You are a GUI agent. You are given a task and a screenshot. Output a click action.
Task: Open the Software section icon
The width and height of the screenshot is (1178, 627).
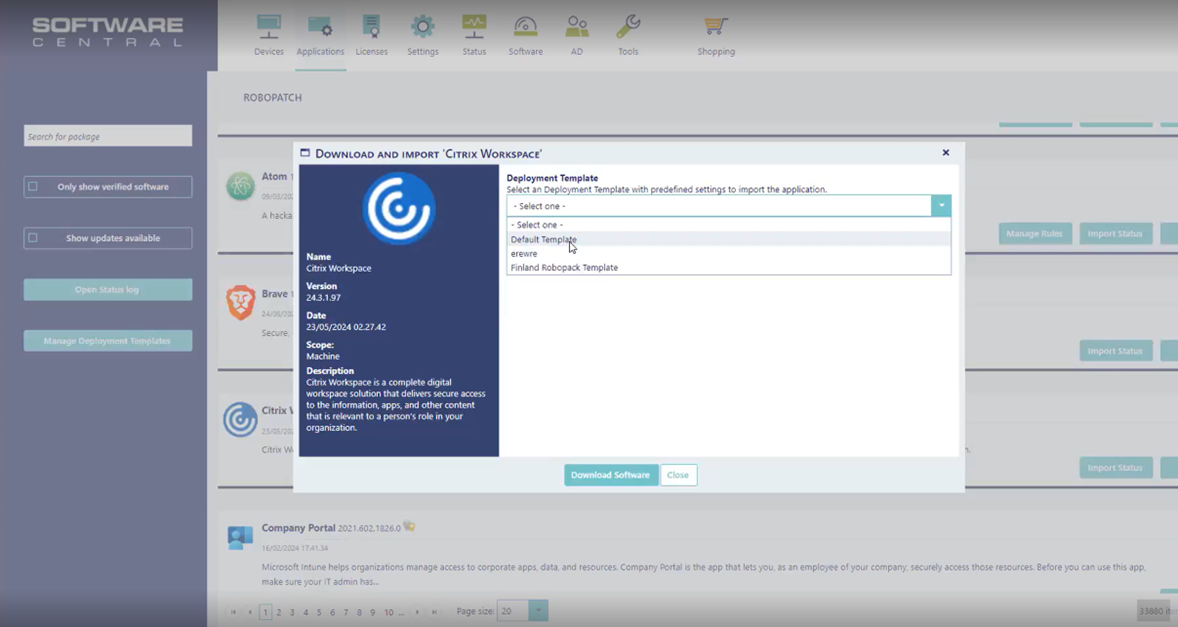tap(525, 27)
